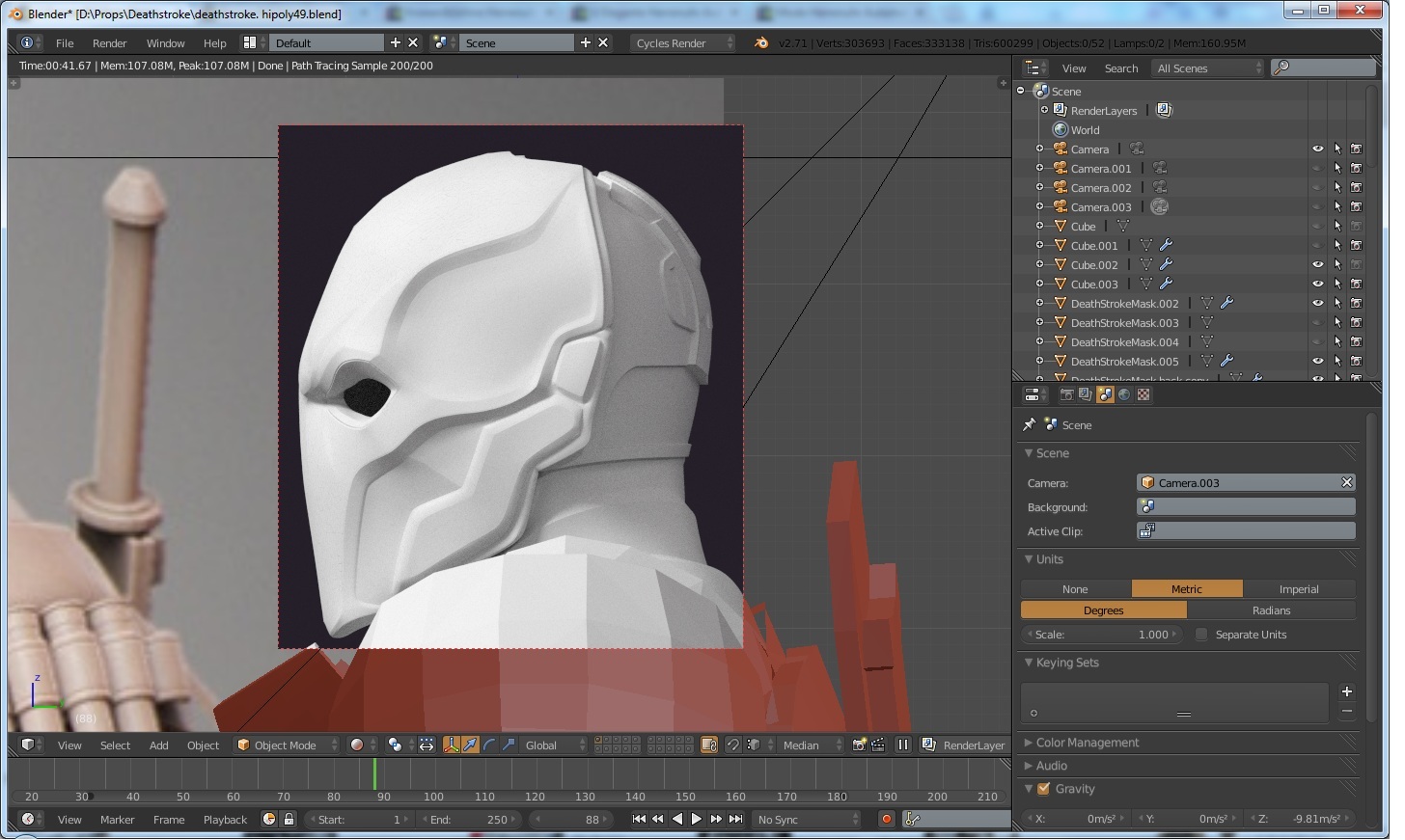Screen dimensions: 1405x840
Task: Toggle the snap magnet icon in viewport header
Action: point(732,745)
